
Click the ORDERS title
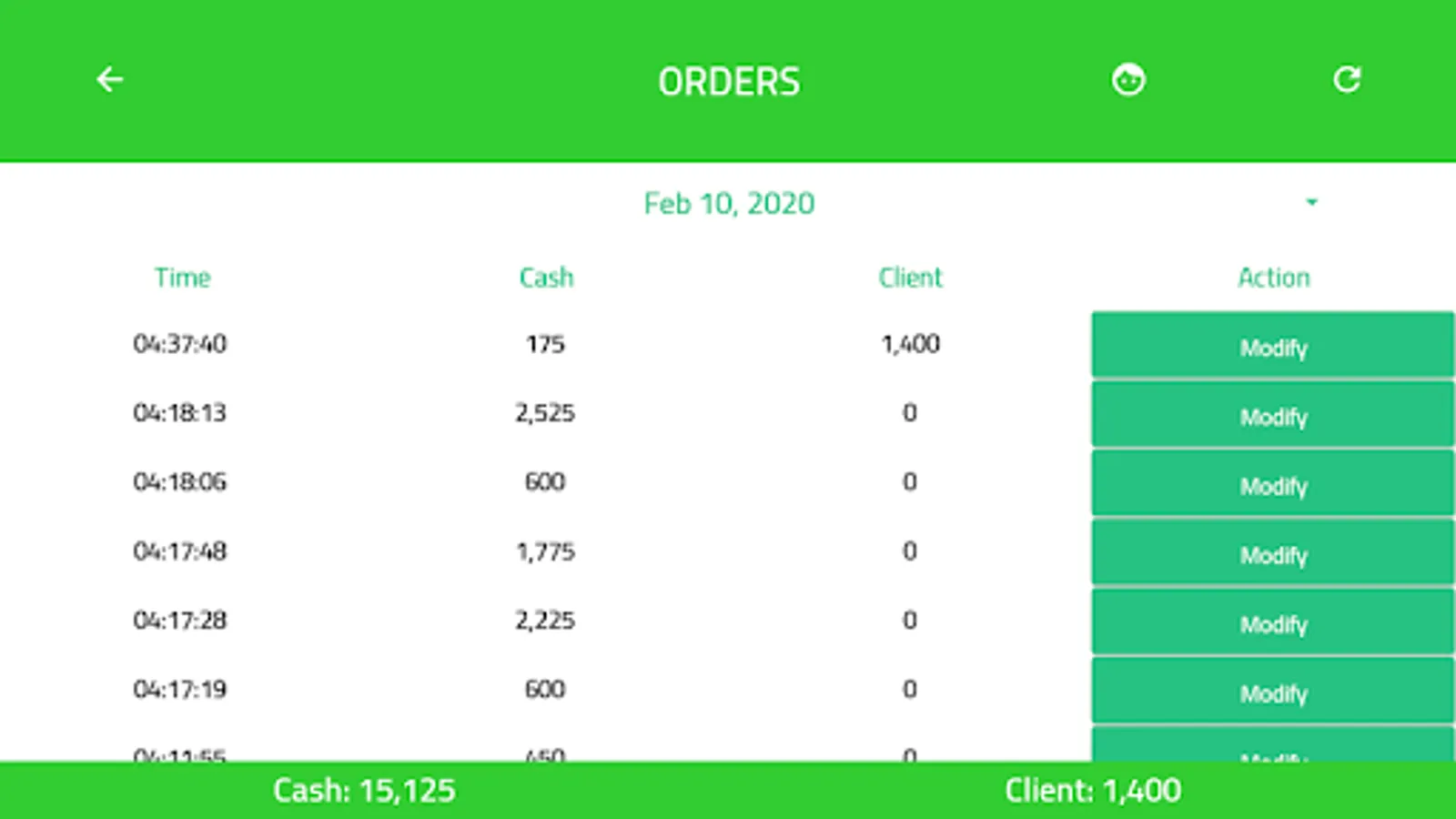coord(729,82)
